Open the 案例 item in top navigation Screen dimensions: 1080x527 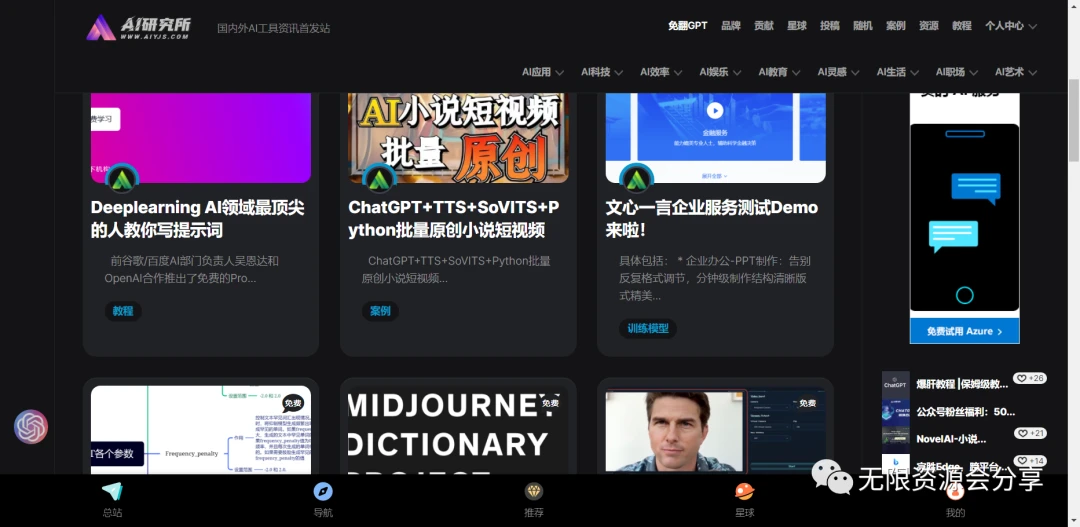pos(896,26)
